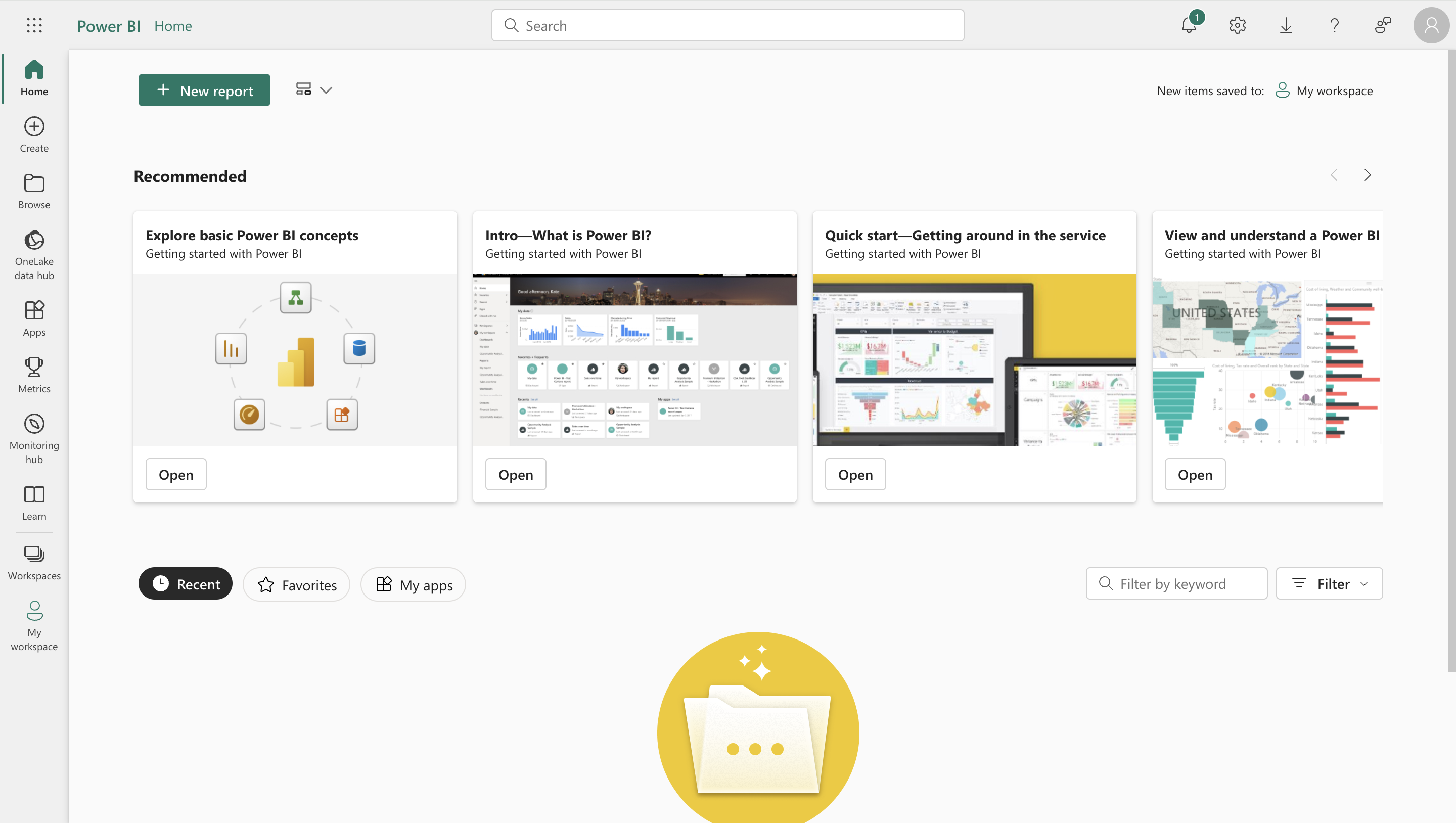Open the app launcher grid icon
The width and height of the screenshot is (1456, 823).
point(34,25)
